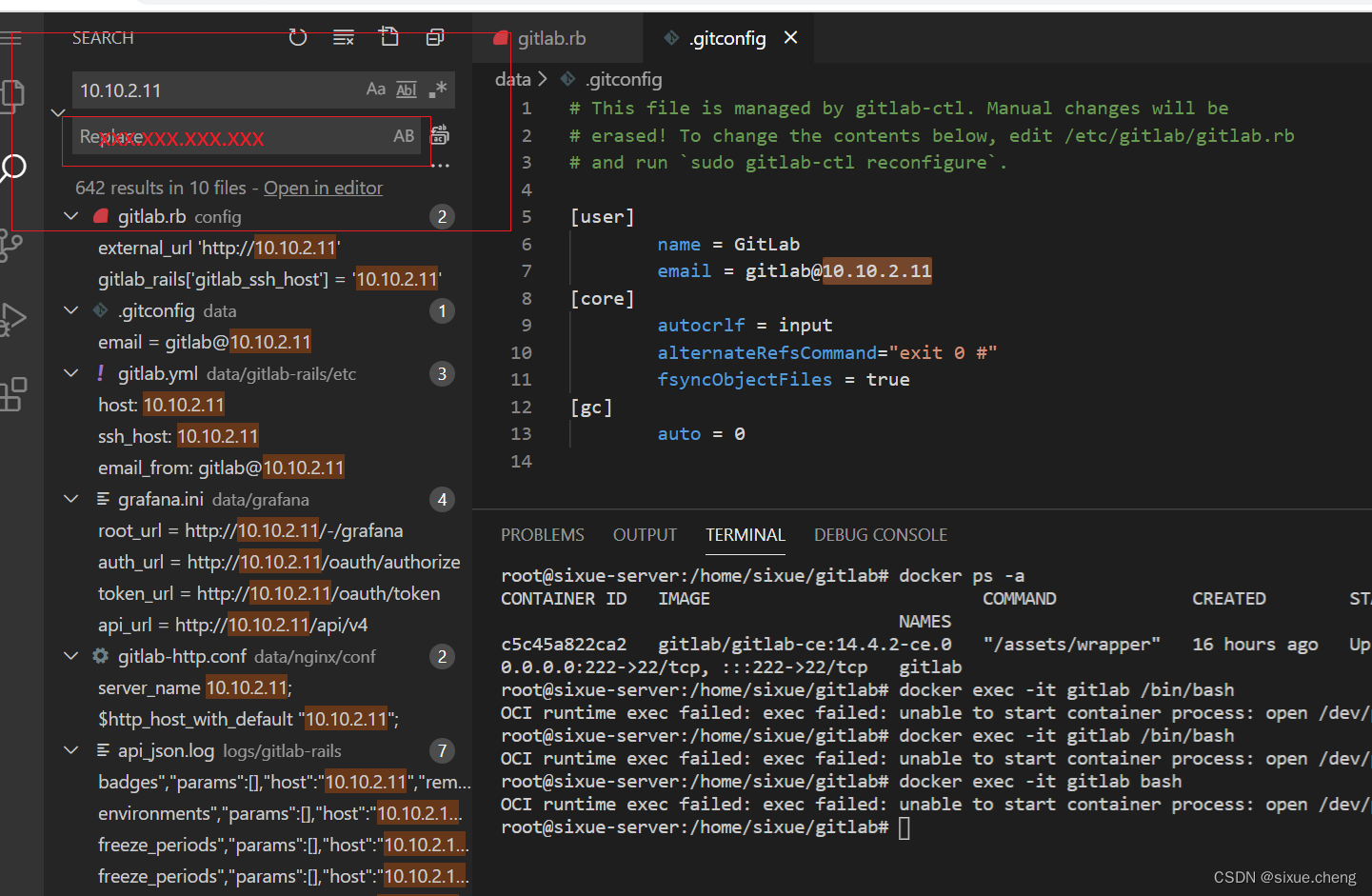Screen dimensions: 1372x896
Task: Click line number 10 in the gutter
Action: [521, 352]
